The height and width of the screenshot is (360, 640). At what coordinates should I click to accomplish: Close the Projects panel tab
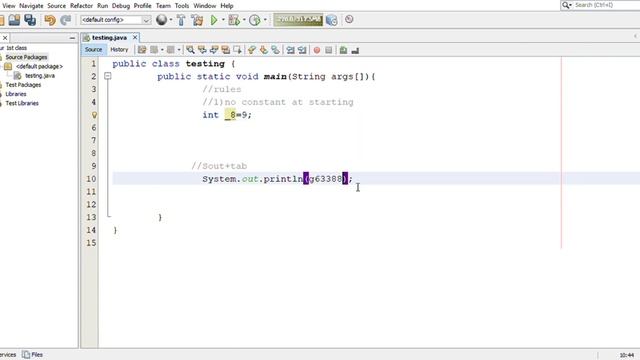click(5, 38)
